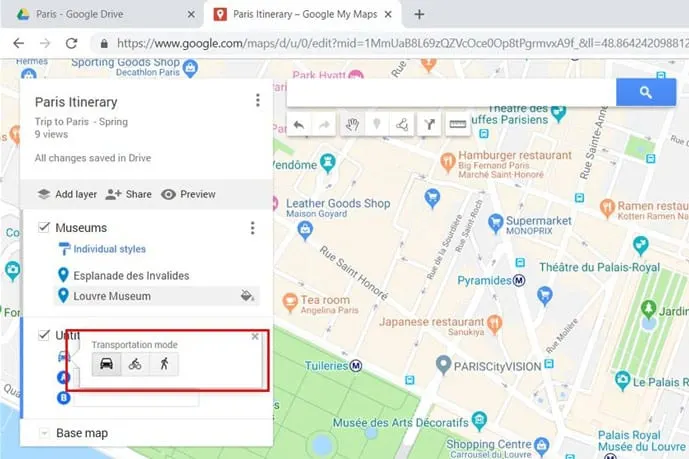Select bicycling transportation mode icon
The width and height of the screenshot is (689, 459).
pos(135,364)
